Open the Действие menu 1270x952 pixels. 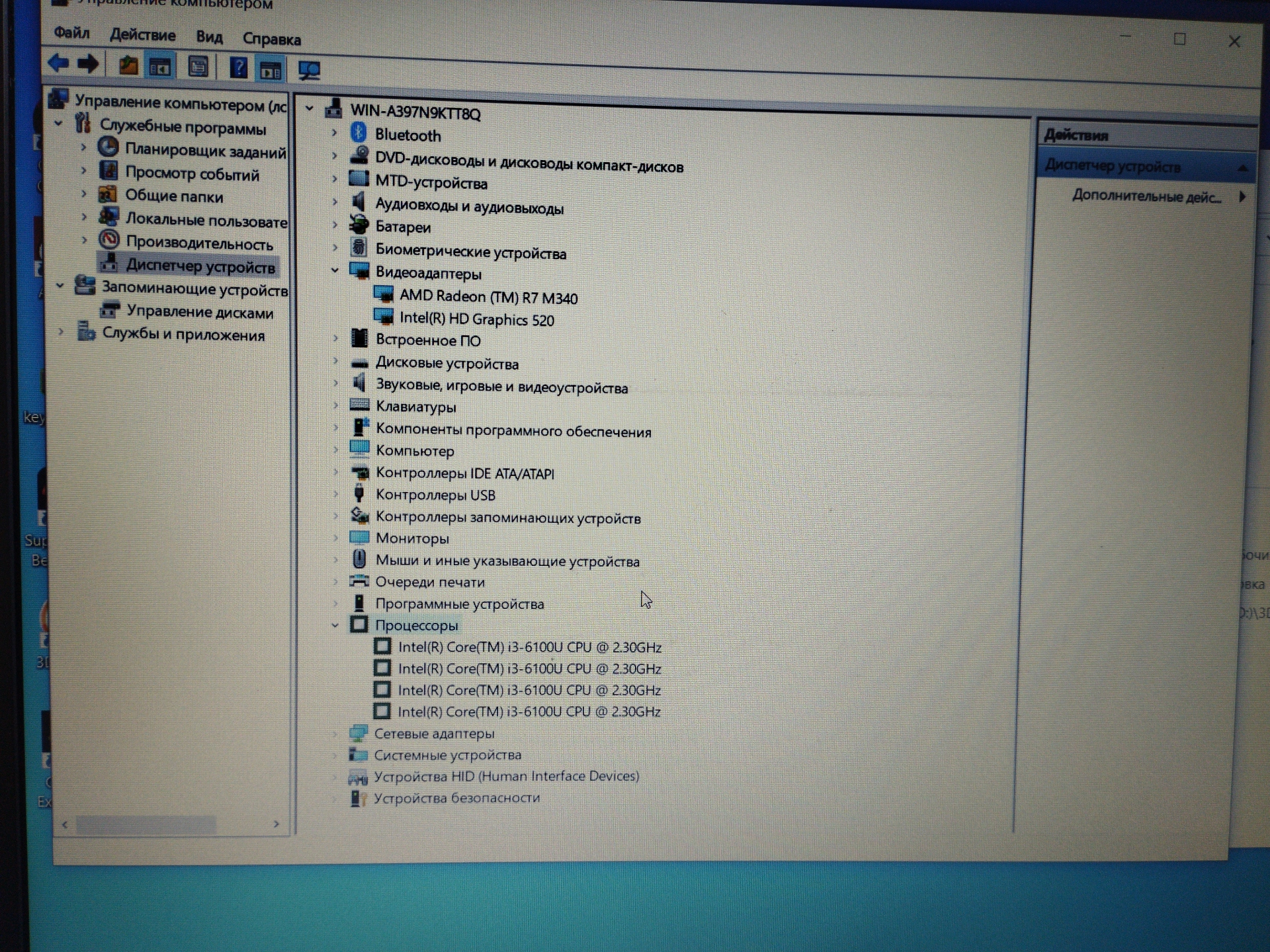(x=142, y=34)
